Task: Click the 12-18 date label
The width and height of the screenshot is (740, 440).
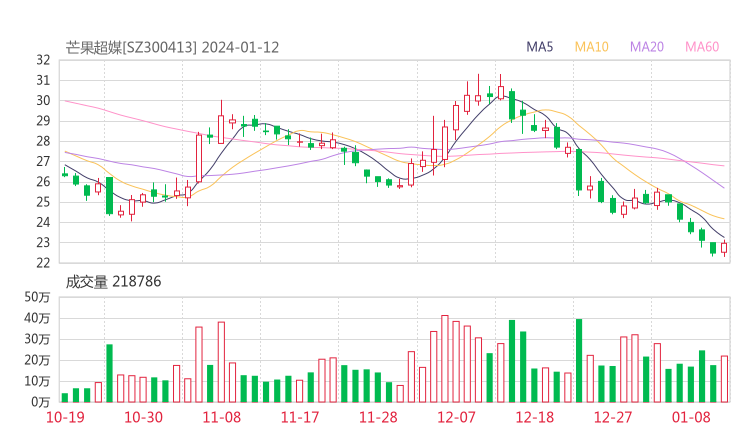Action: coord(535,417)
